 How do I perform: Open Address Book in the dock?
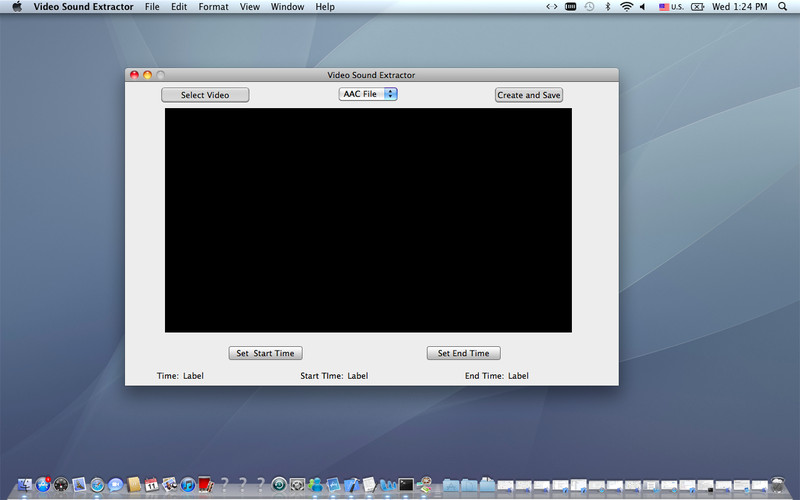tap(134, 484)
